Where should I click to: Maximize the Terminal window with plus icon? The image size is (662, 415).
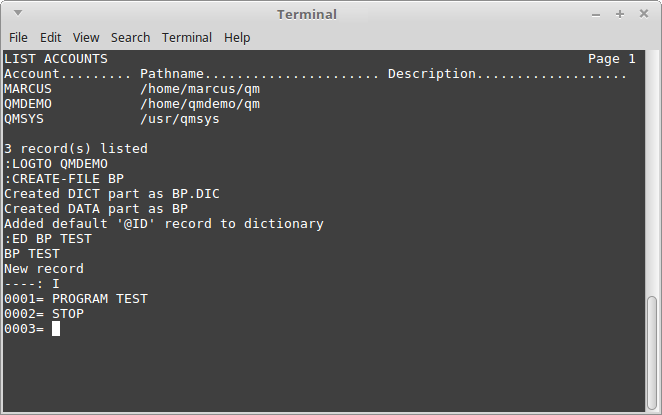[x=620, y=14]
